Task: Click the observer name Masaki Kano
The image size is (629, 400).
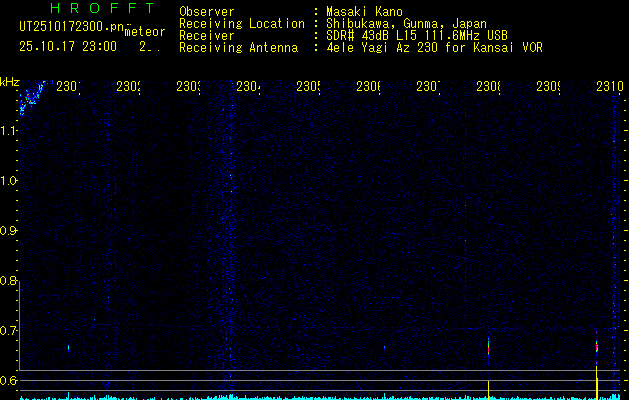Action: tap(364, 12)
